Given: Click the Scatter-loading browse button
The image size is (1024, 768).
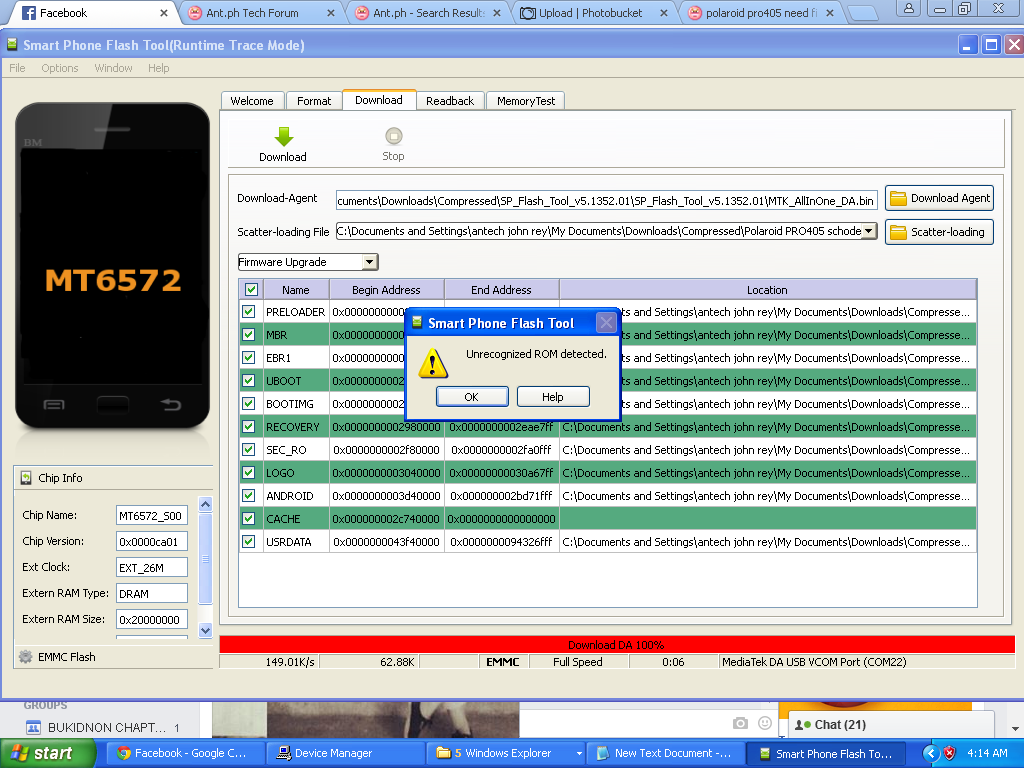Looking at the screenshot, I should 939,232.
